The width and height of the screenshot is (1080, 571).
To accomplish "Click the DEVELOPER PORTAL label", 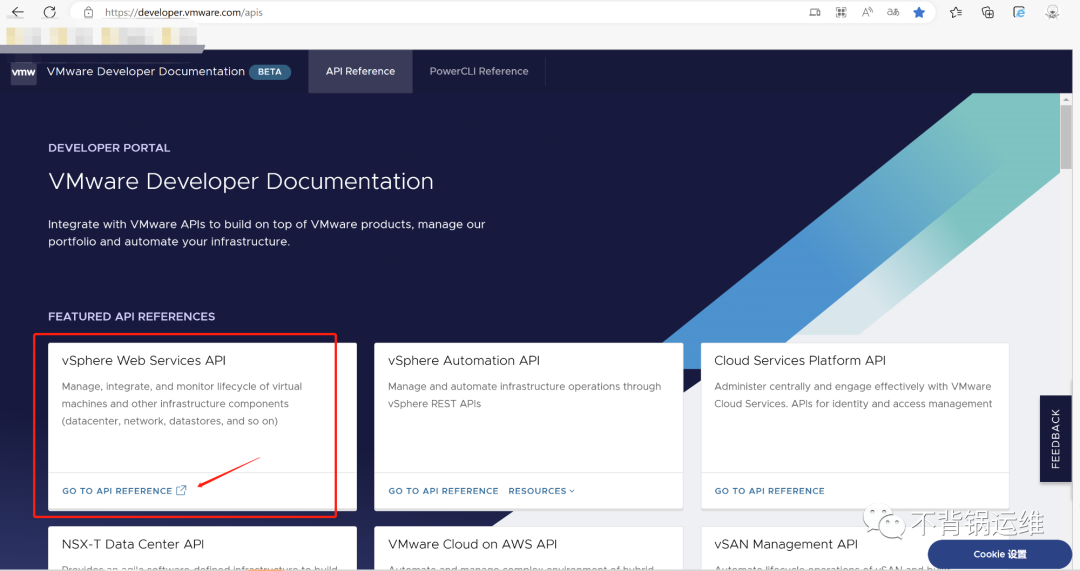I will (109, 148).
